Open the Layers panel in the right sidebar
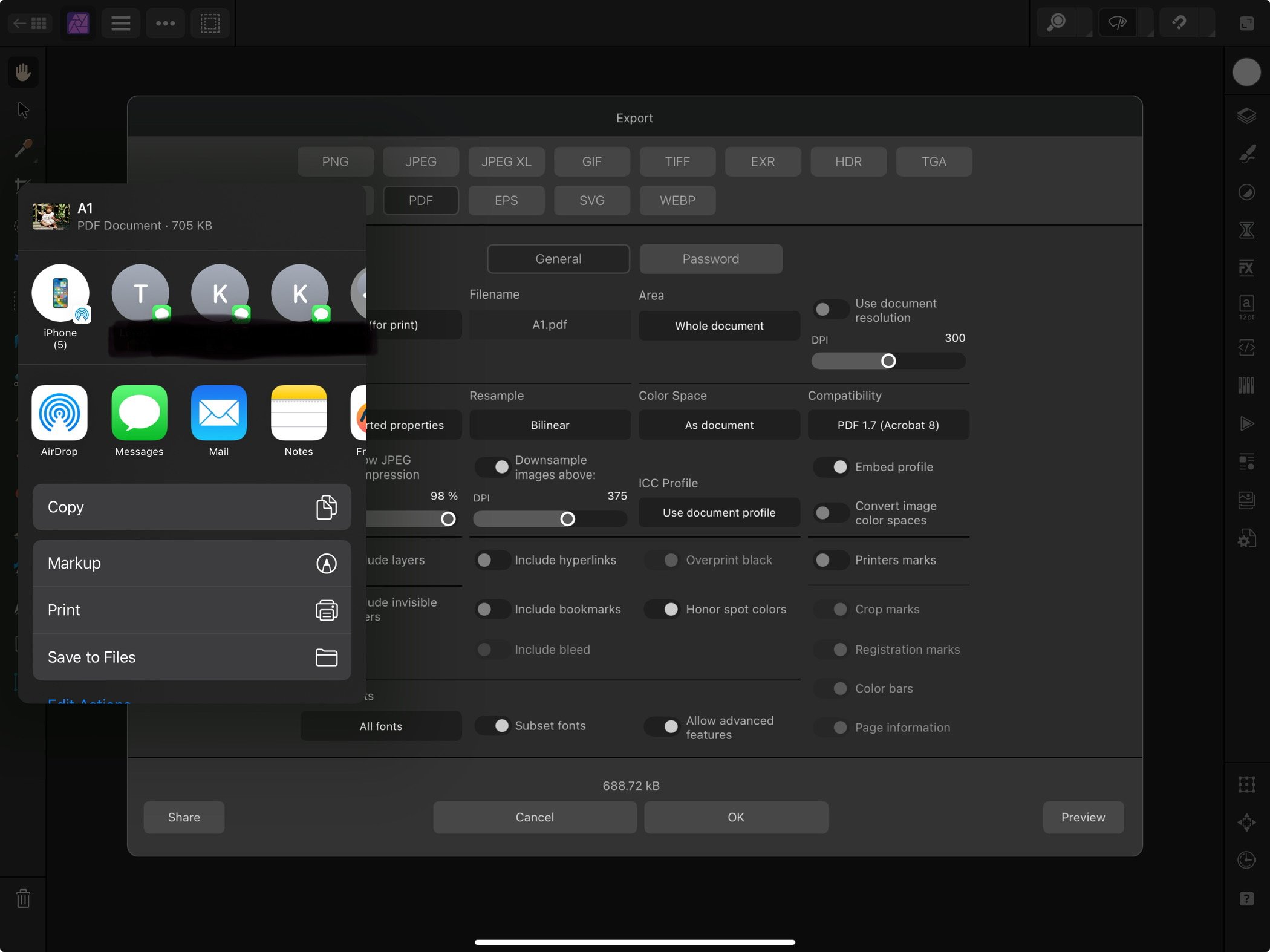Image resolution: width=1270 pixels, height=952 pixels. point(1246,116)
